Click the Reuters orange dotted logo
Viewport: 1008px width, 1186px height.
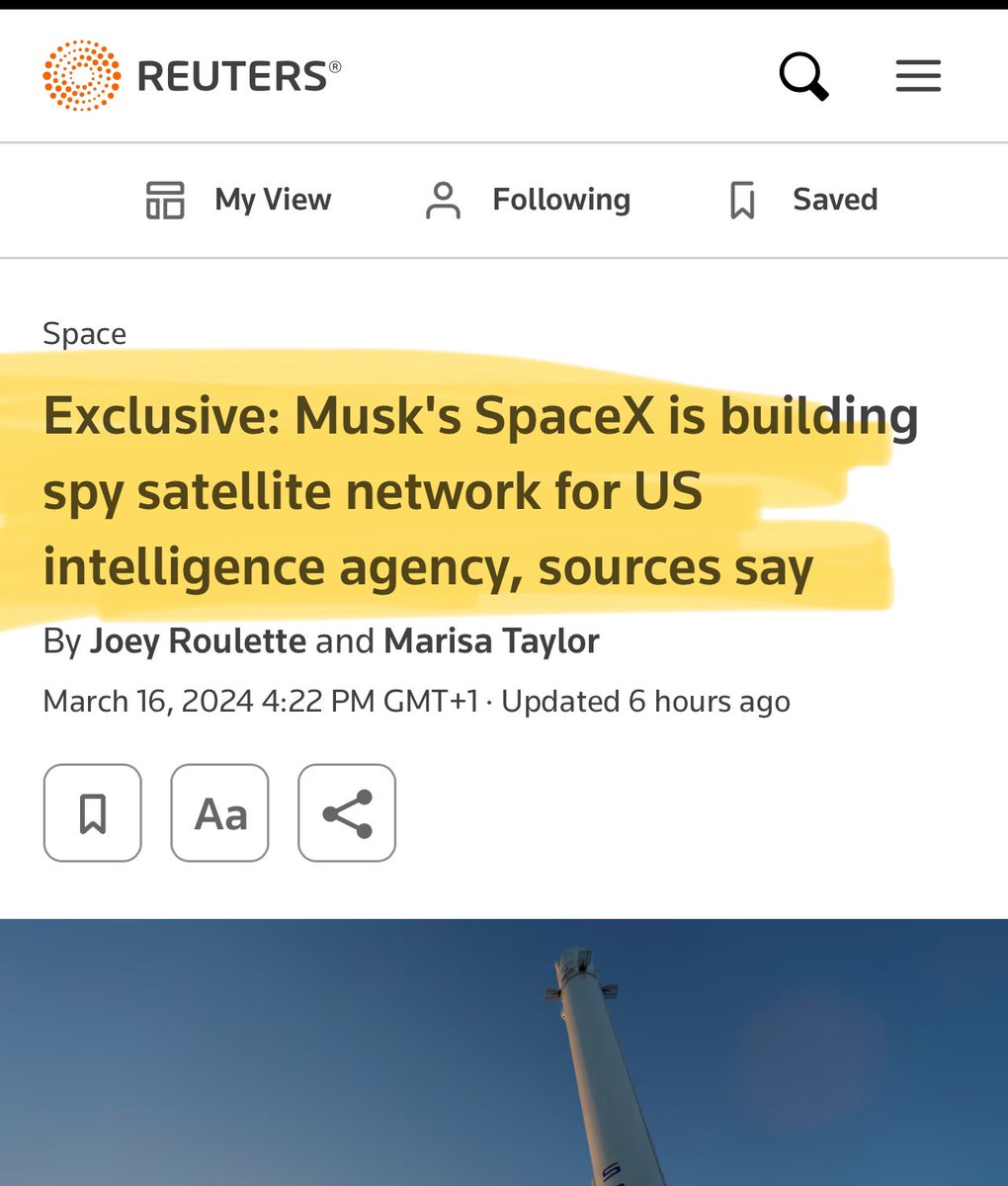coord(82,76)
